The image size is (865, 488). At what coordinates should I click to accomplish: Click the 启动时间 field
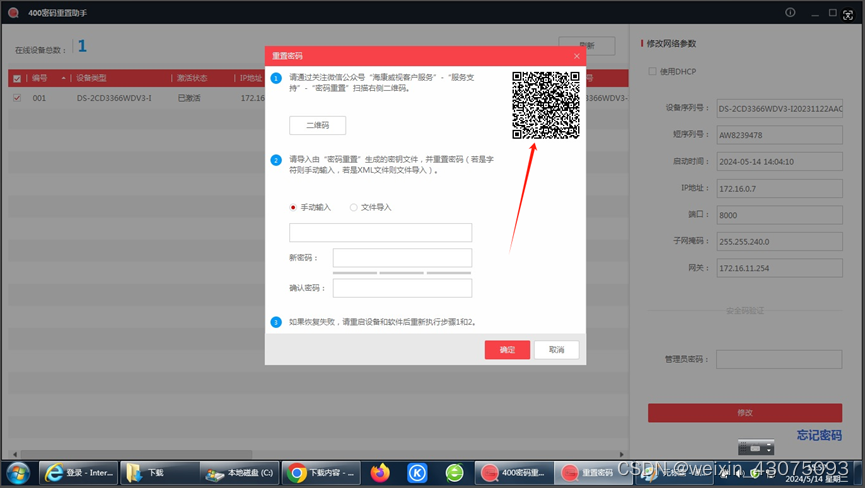tap(779, 162)
